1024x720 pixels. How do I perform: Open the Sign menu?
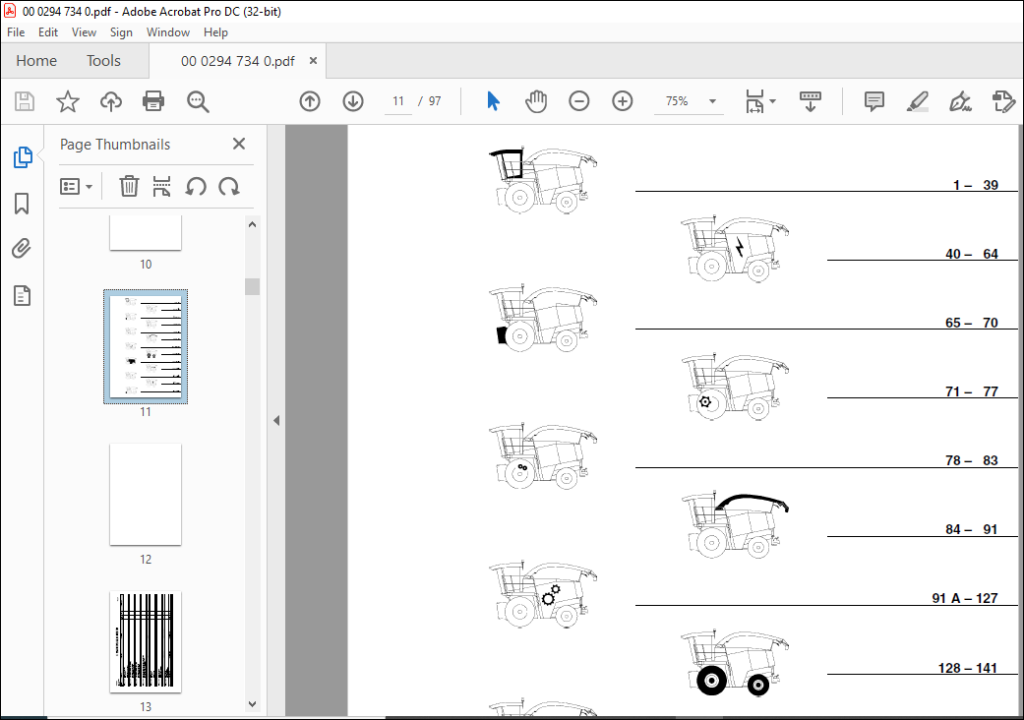[121, 32]
